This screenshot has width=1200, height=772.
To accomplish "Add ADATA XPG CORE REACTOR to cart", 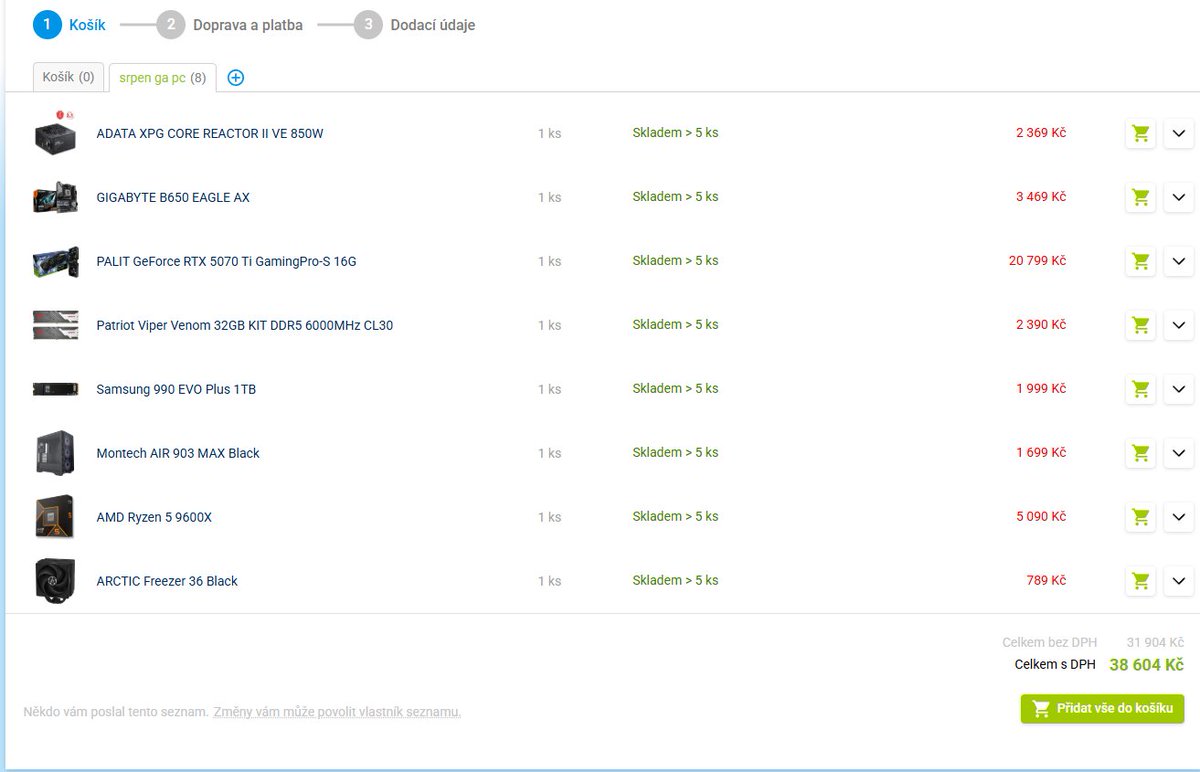I will [1140, 133].
